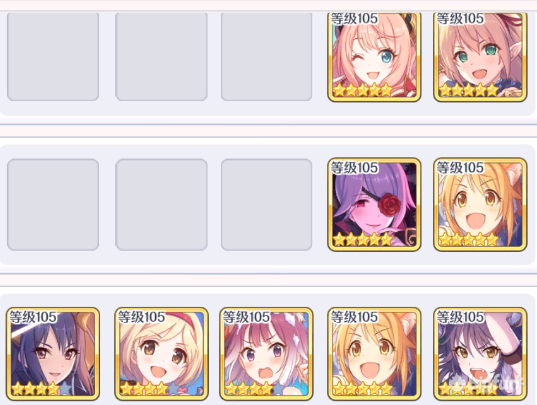
Task: Click 等级105 label on dark blue-haired girl
Action: tap(33, 317)
